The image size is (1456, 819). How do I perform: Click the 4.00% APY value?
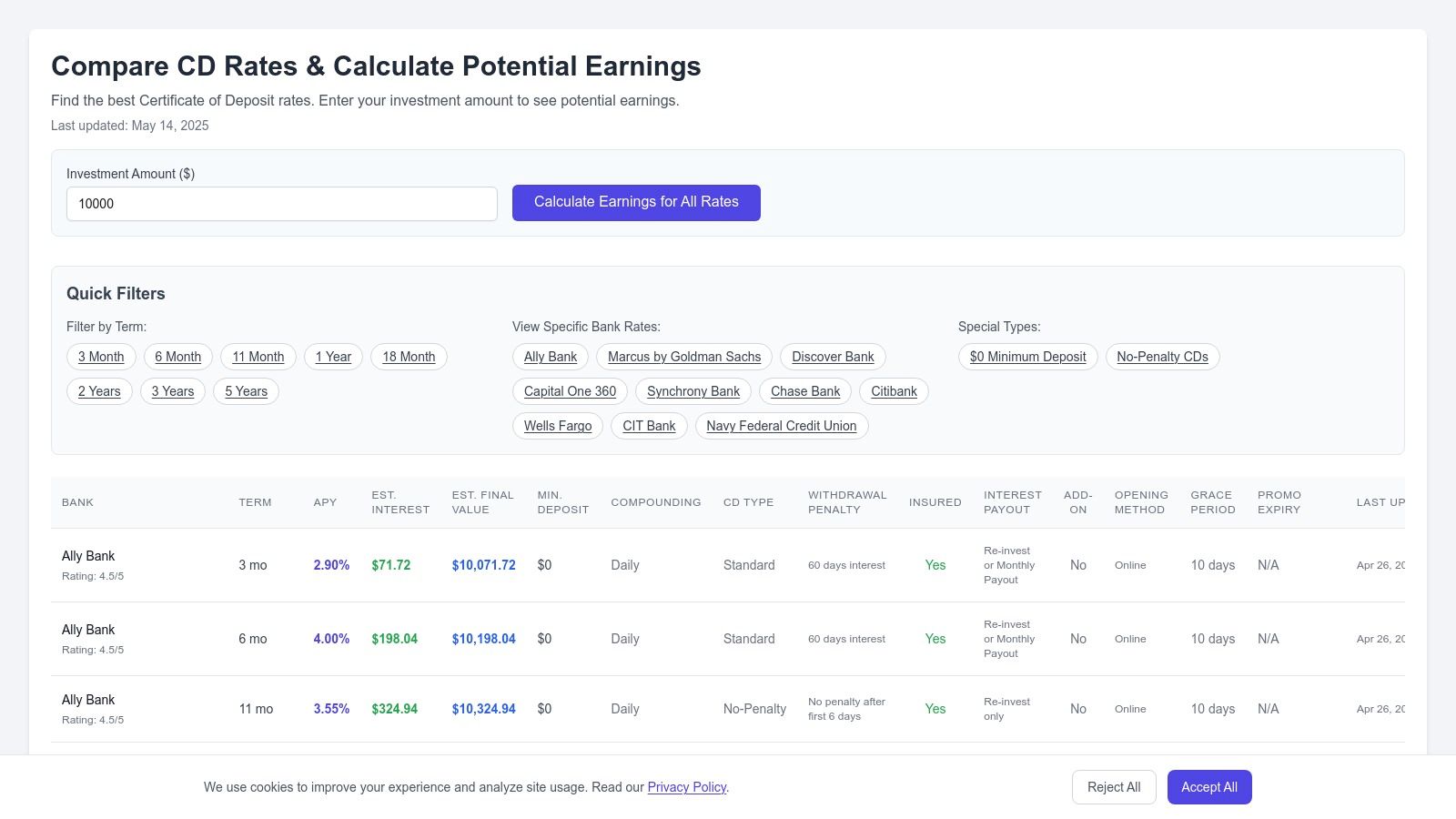pyautogui.click(x=331, y=639)
